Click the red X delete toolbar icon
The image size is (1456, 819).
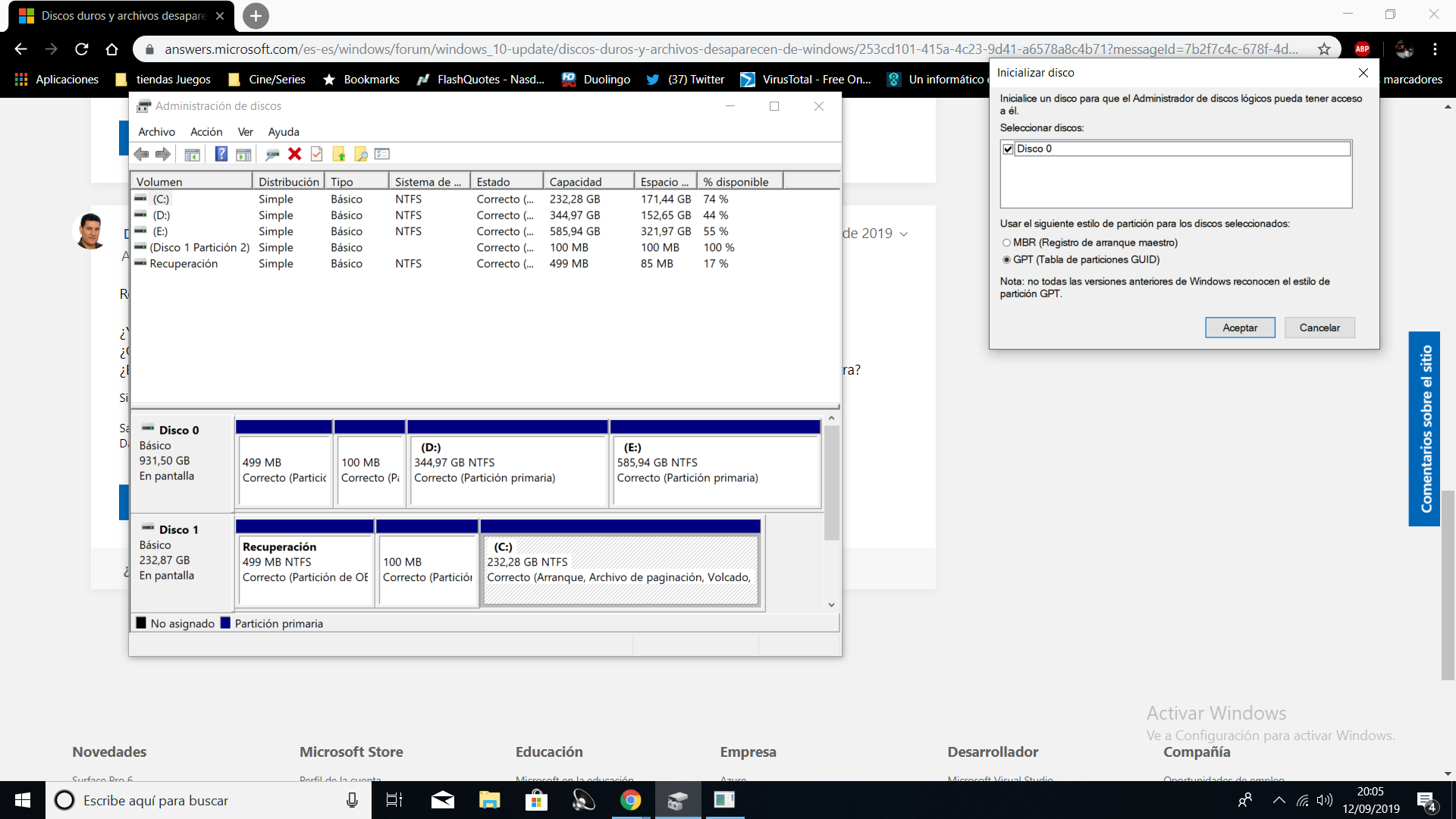click(295, 154)
